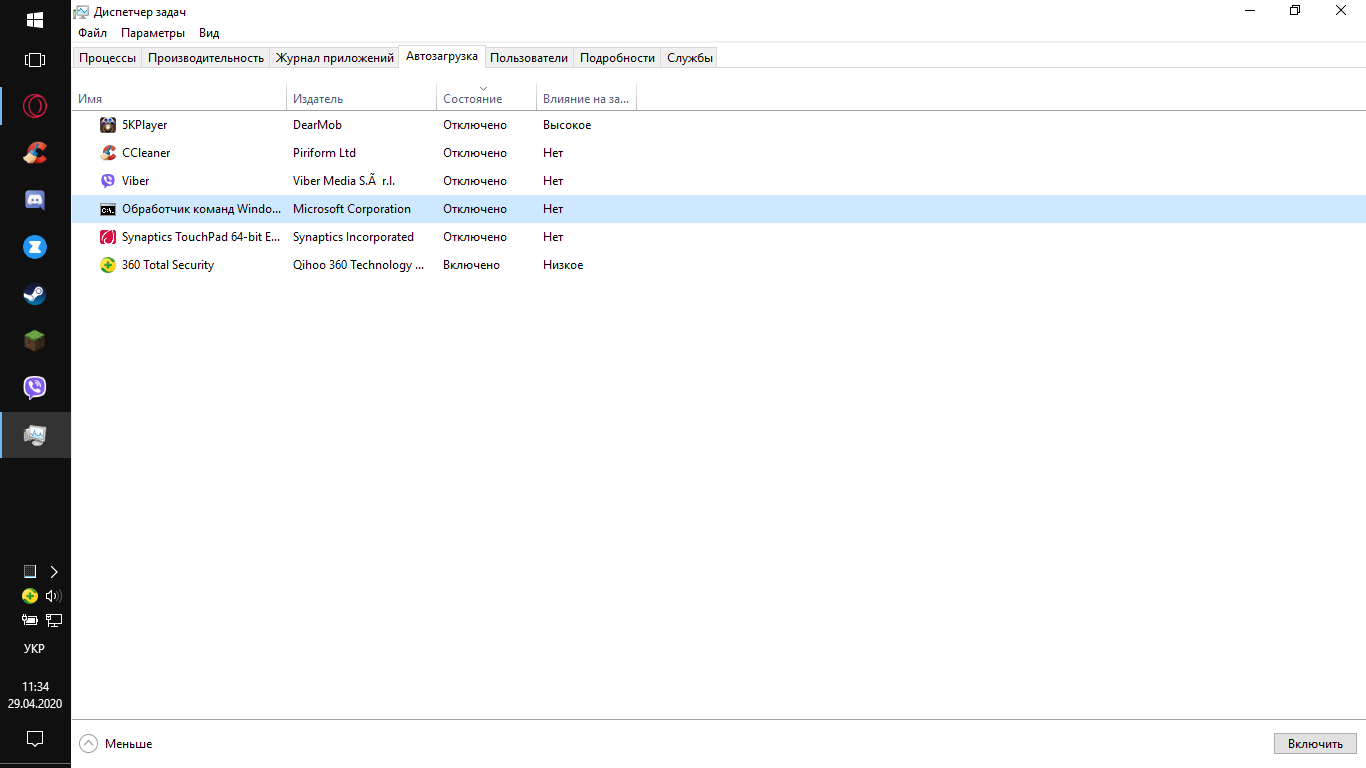Select the Автозагрузка tab
Screen dimensions: 1366x768
point(442,57)
